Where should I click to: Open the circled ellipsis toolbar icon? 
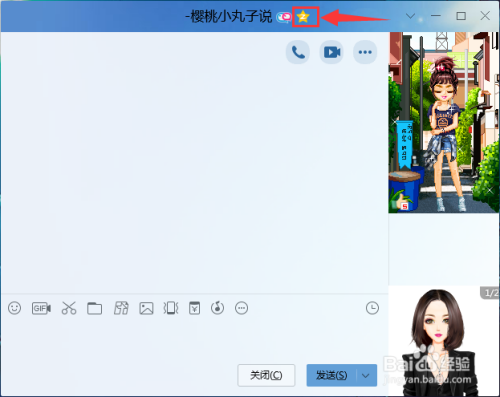[241, 308]
